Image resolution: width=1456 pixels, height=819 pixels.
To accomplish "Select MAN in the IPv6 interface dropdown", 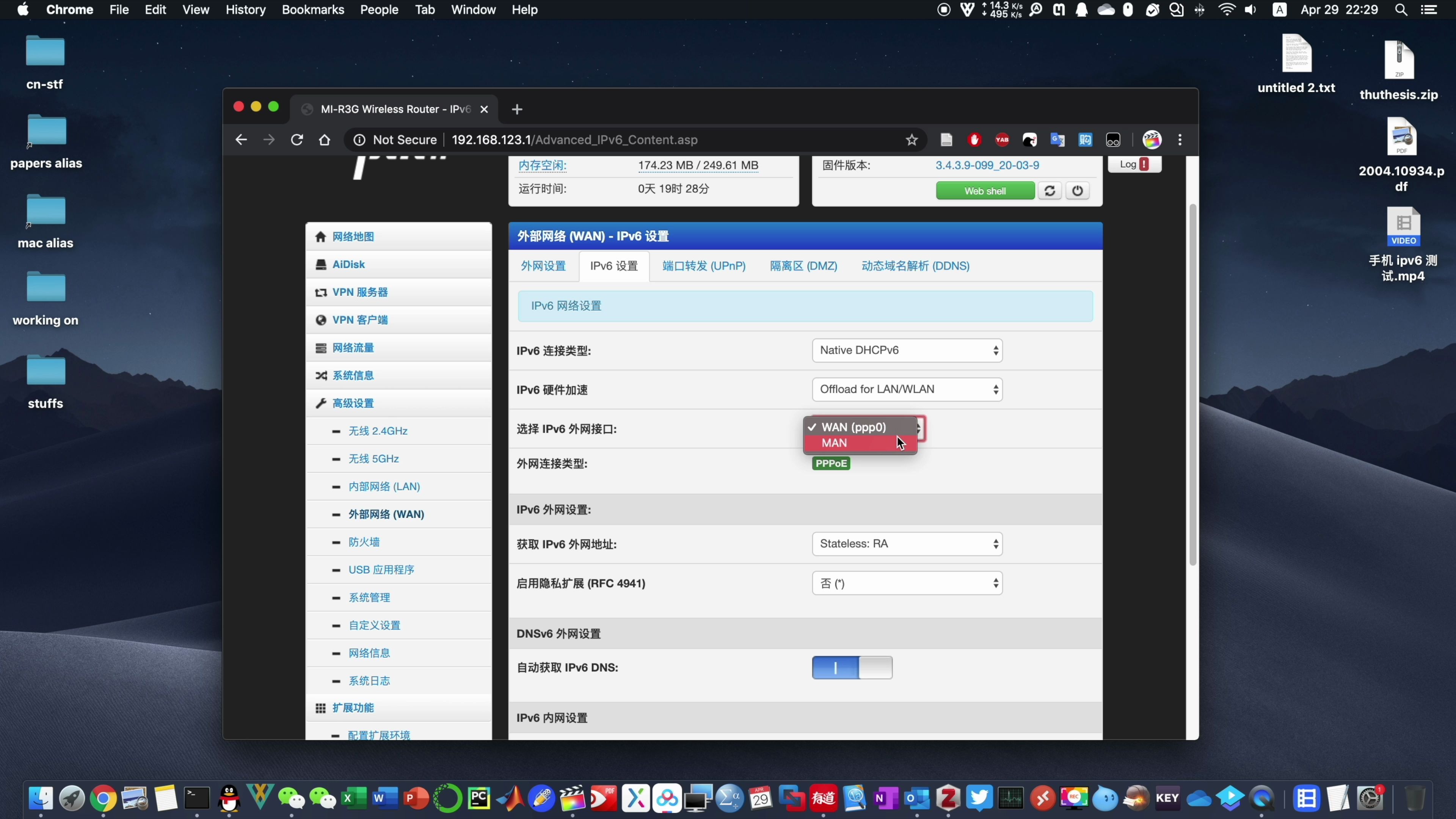I will tap(835, 443).
